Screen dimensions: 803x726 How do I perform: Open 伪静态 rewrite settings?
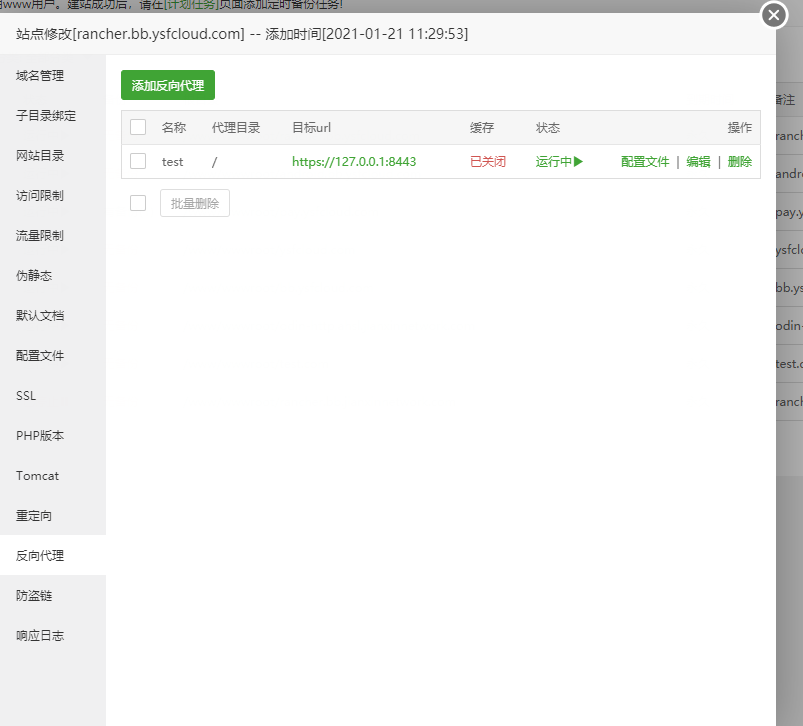[36, 275]
